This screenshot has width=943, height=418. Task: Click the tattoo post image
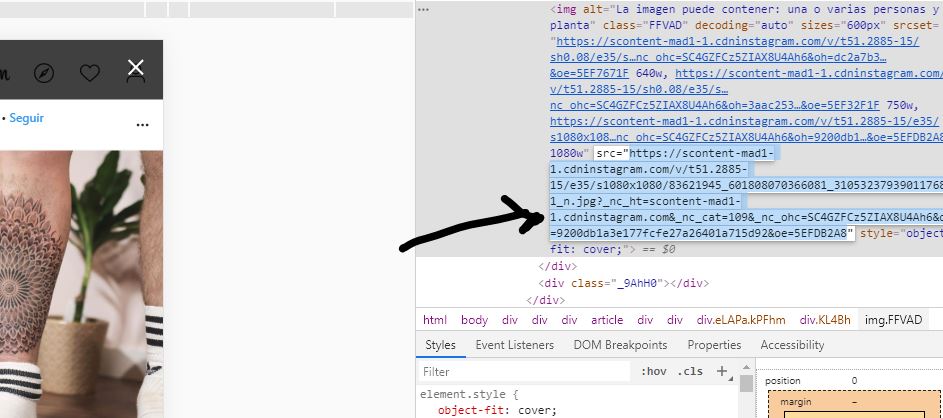[80, 280]
